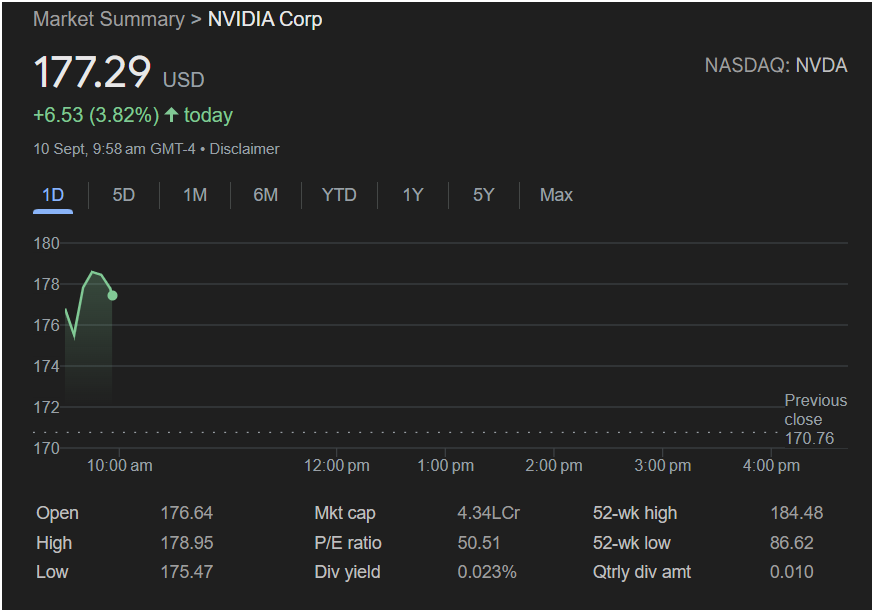Click the P/E ratio value 50.51

[479, 543]
